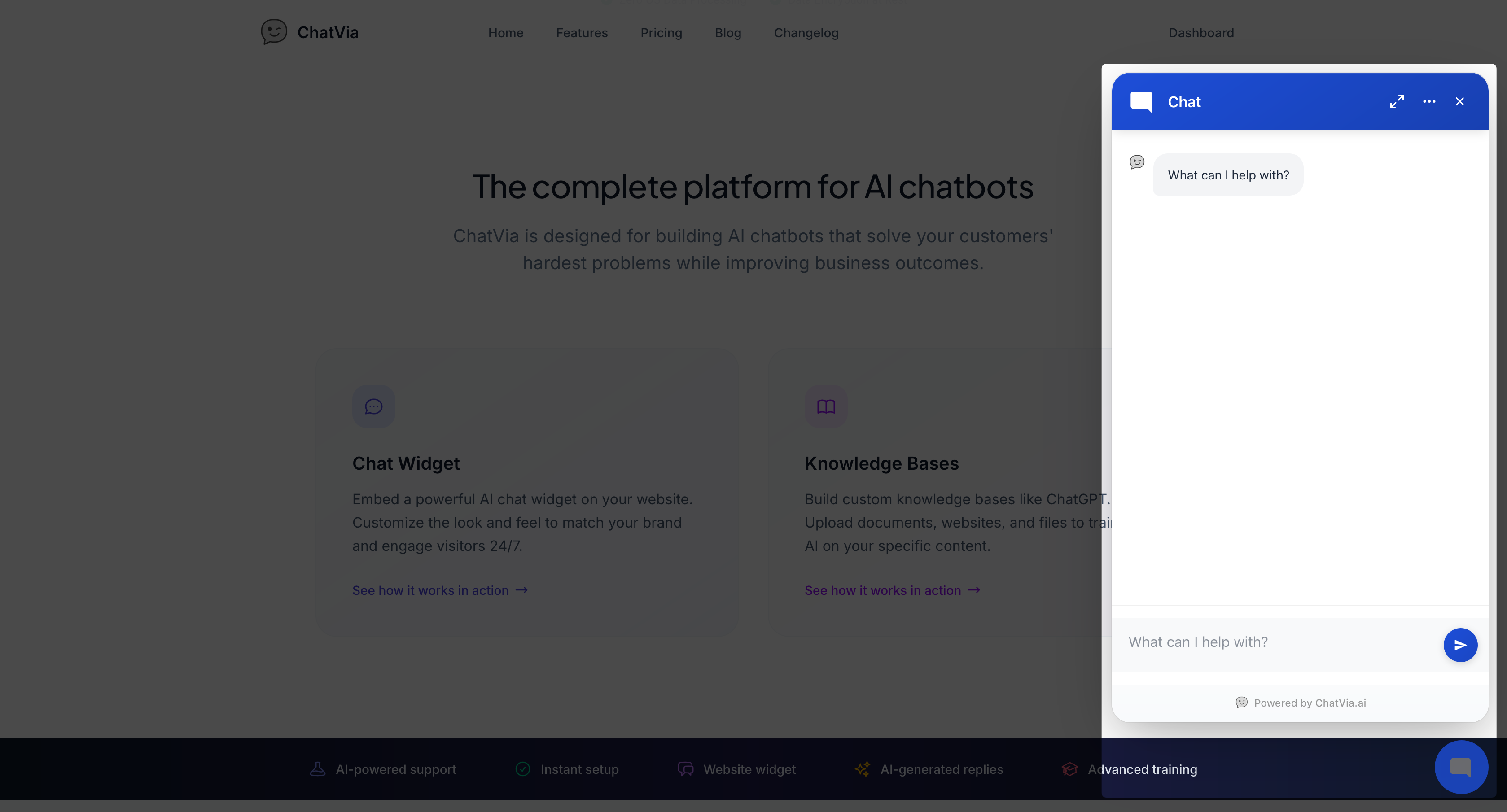Click the AI-powered support flask icon

pos(318,769)
